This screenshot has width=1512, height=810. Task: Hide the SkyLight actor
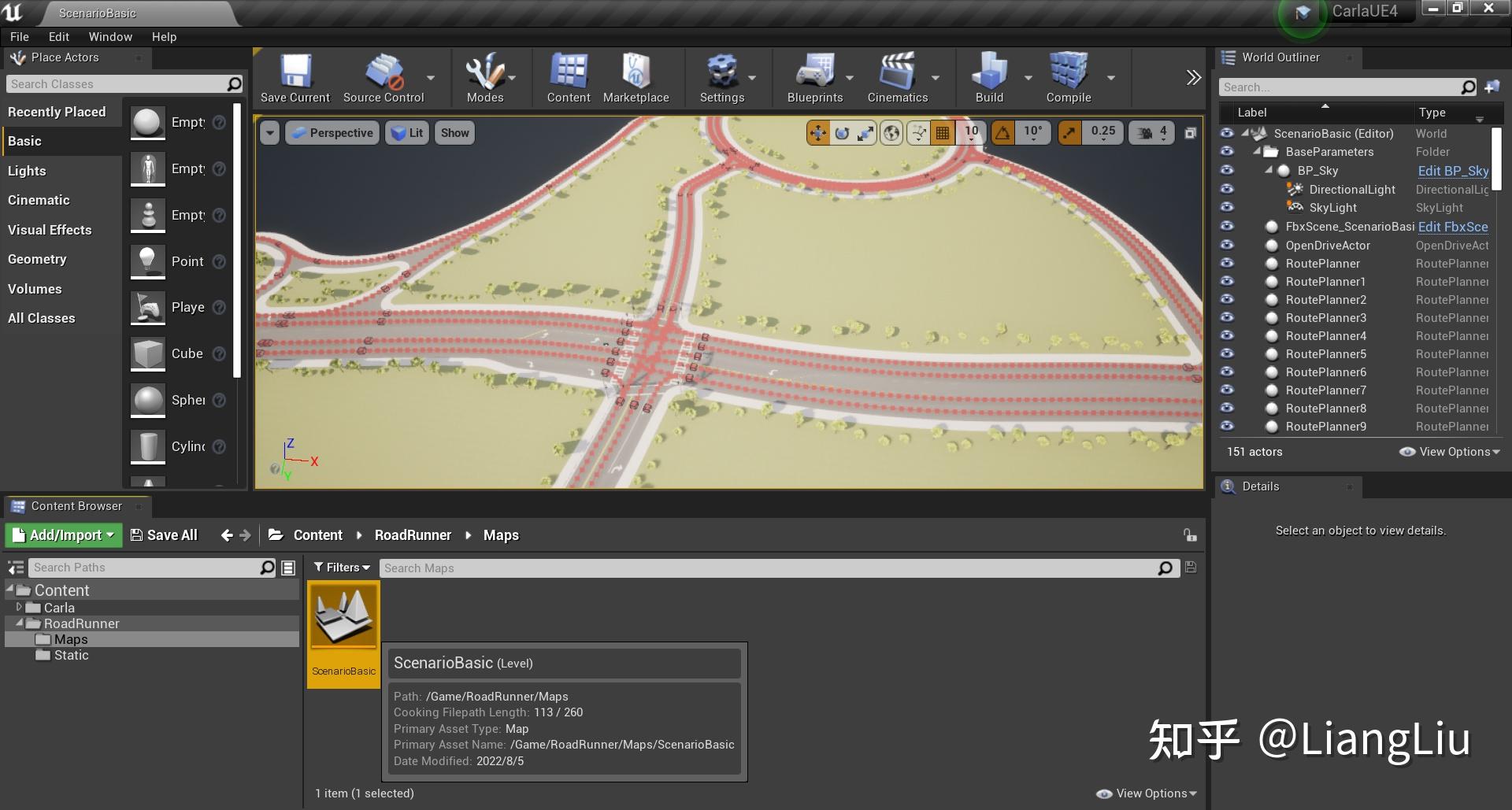(1227, 207)
